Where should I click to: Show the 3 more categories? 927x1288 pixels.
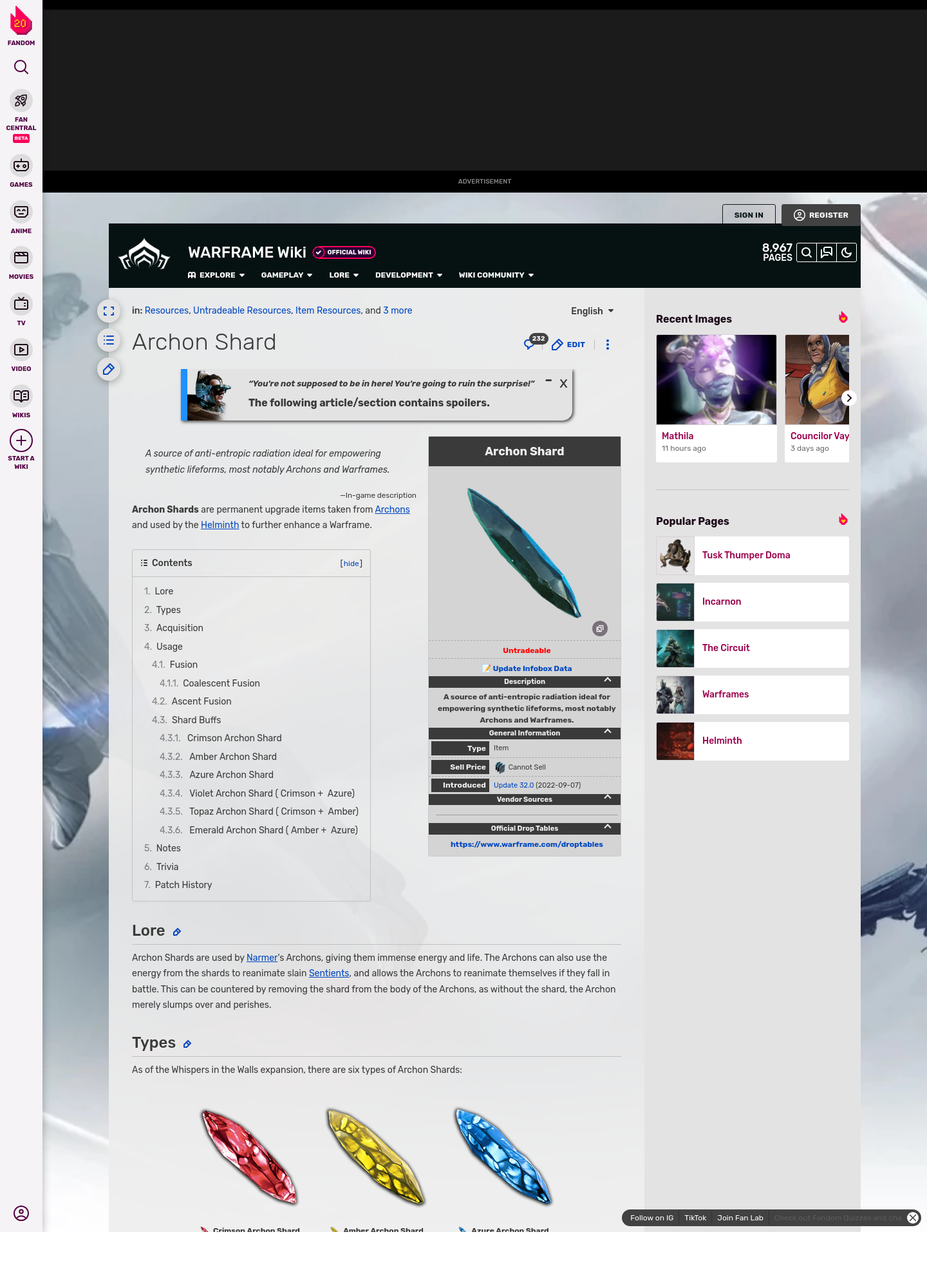398,310
